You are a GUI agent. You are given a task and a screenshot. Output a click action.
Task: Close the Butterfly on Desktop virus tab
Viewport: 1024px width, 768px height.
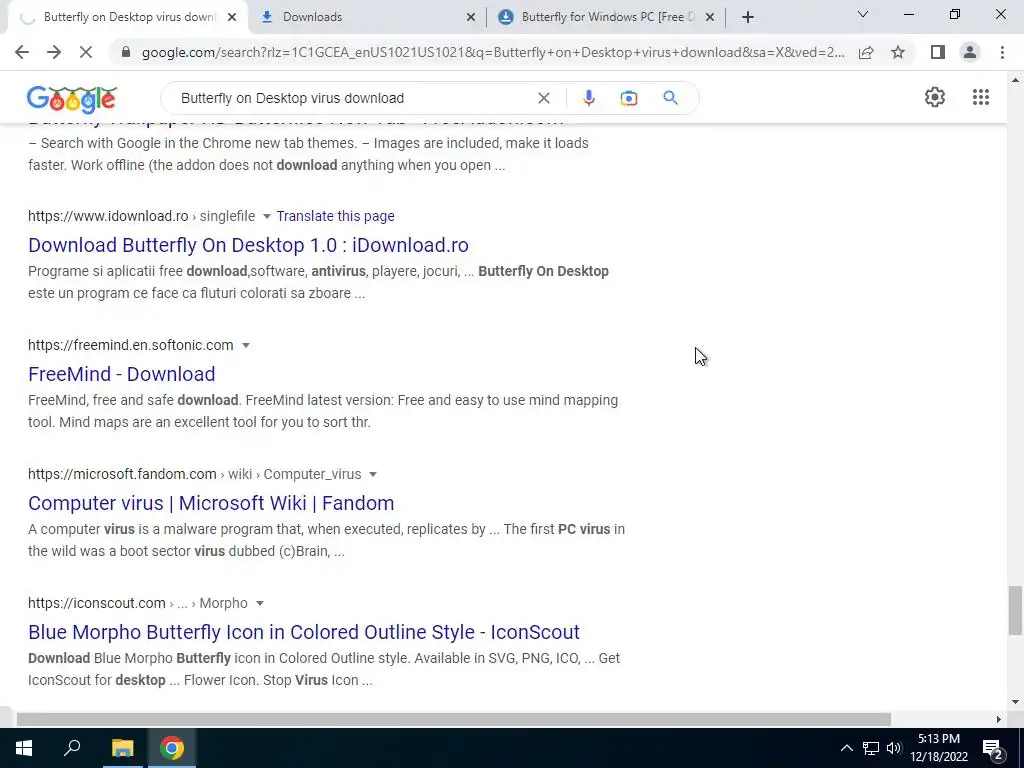[232, 17]
